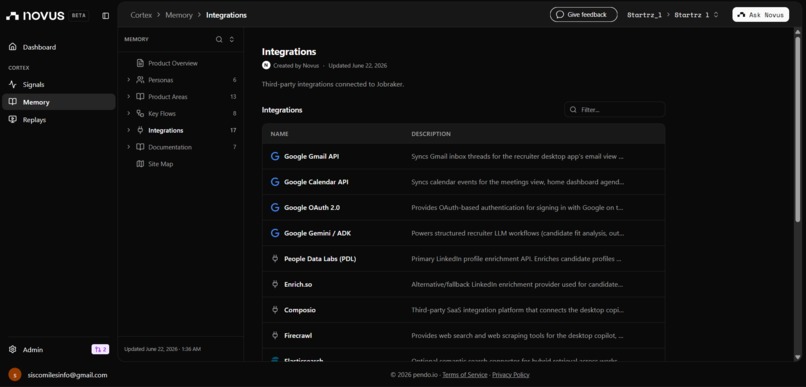Click the DESCRIPTION column header
The width and height of the screenshot is (806, 387).
click(x=431, y=134)
